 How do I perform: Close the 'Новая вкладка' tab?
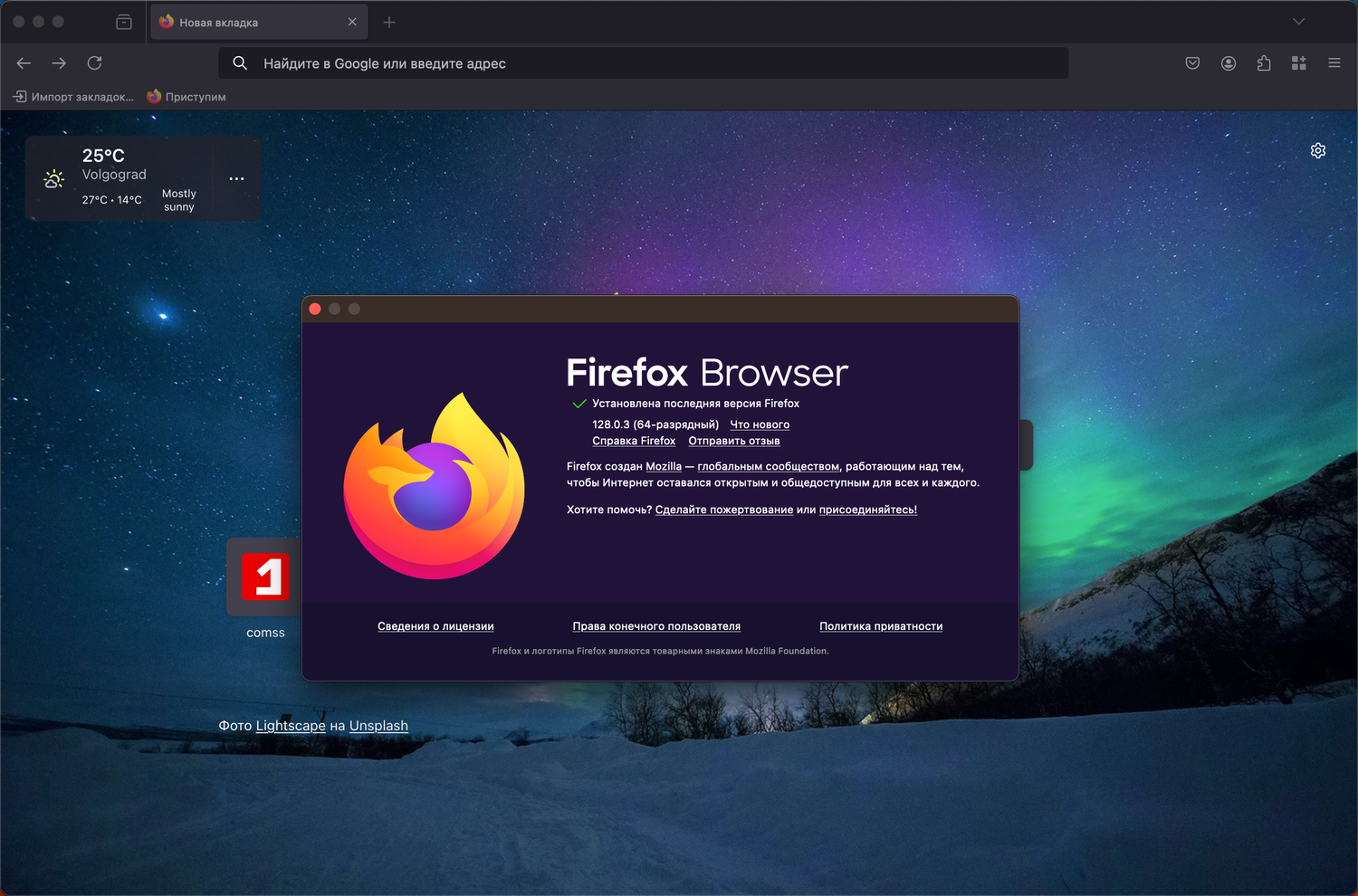(352, 22)
